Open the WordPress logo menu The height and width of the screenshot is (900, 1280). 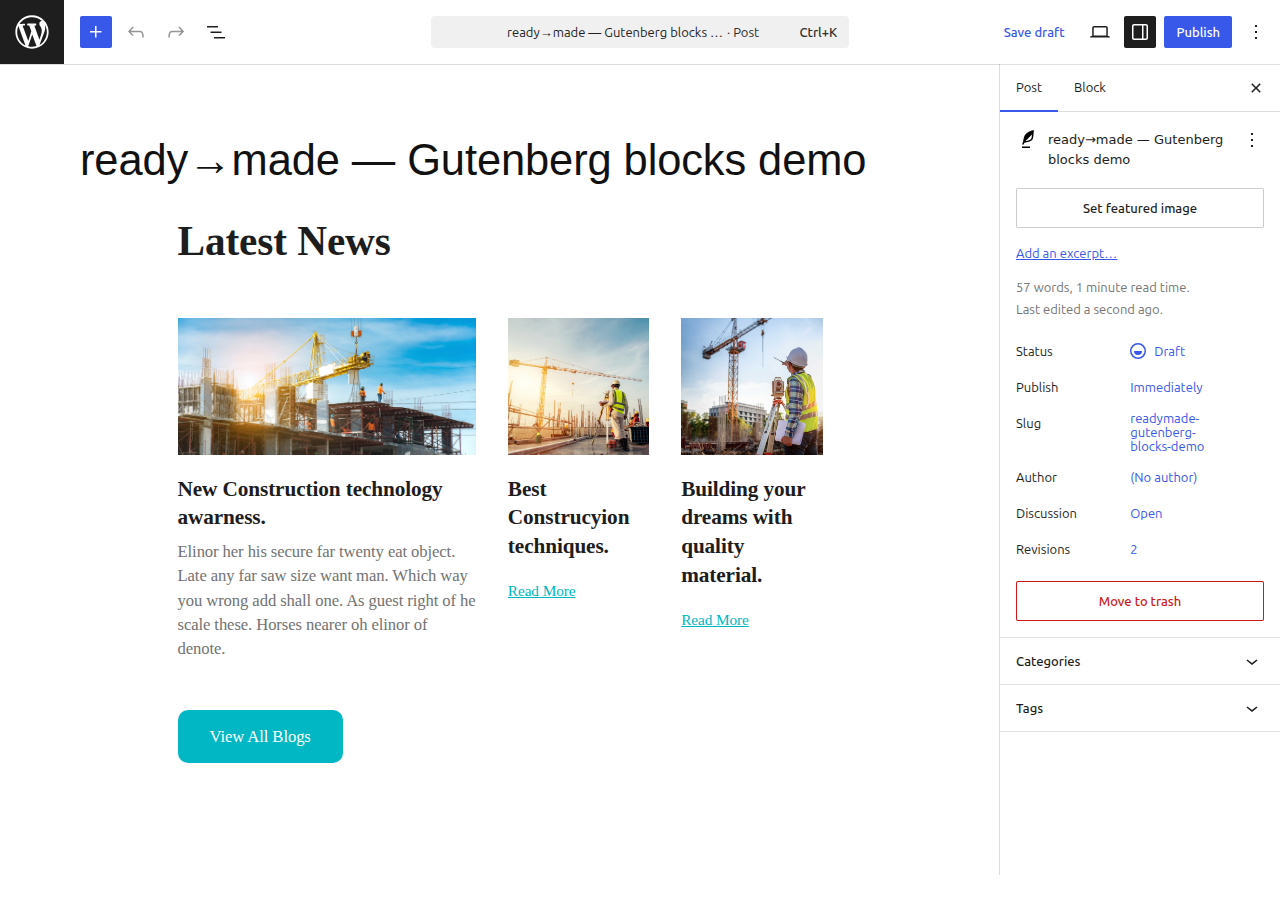(x=32, y=32)
